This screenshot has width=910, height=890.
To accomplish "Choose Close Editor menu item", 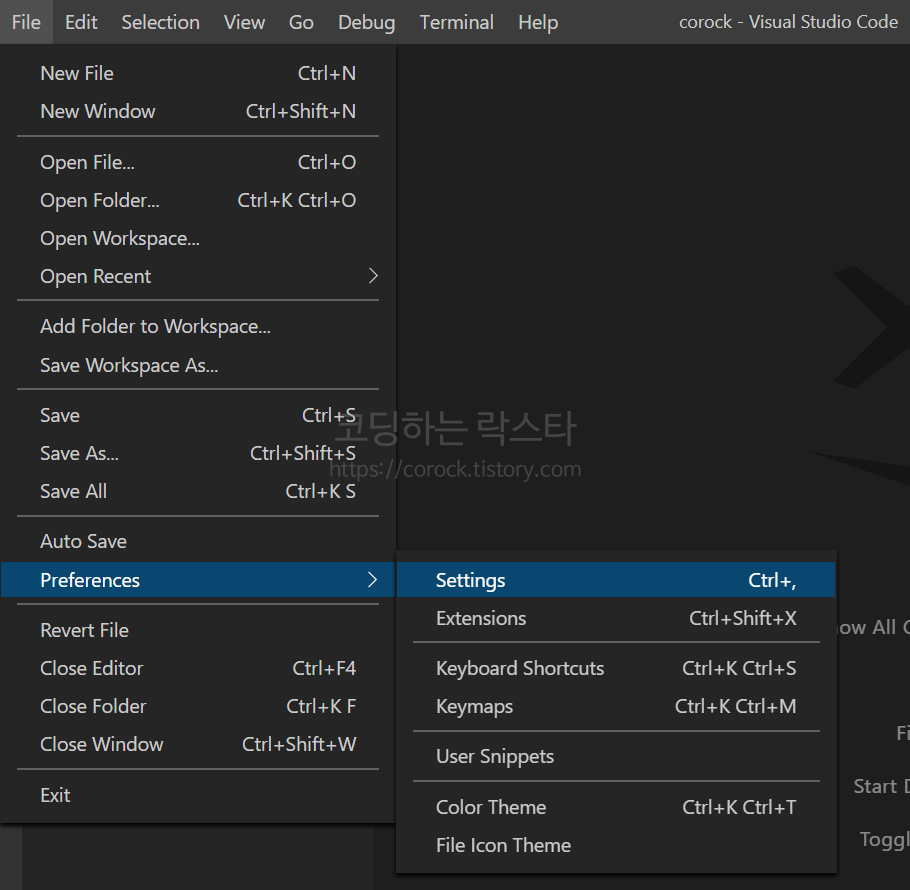I will [x=198, y=668].
